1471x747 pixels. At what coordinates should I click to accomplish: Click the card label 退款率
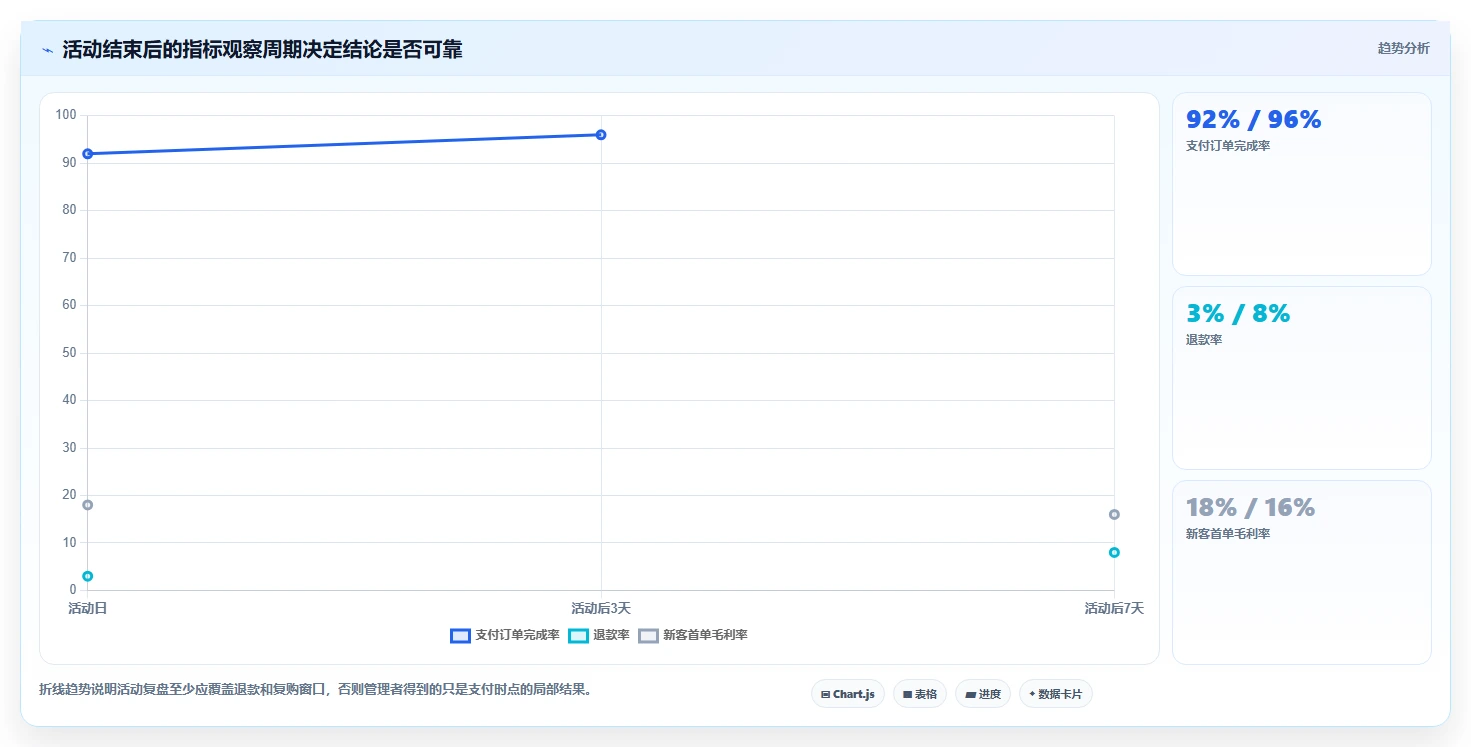pyautogui.click(x=1204, y=340)
